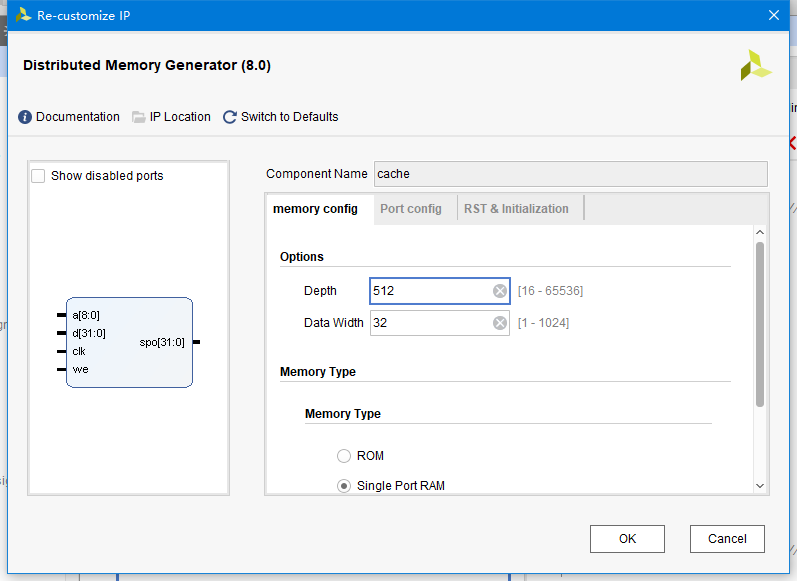Screen dimensions: 797x581
Task: Confirm the settings with the OK button
Action: click(x=627, y=539)
